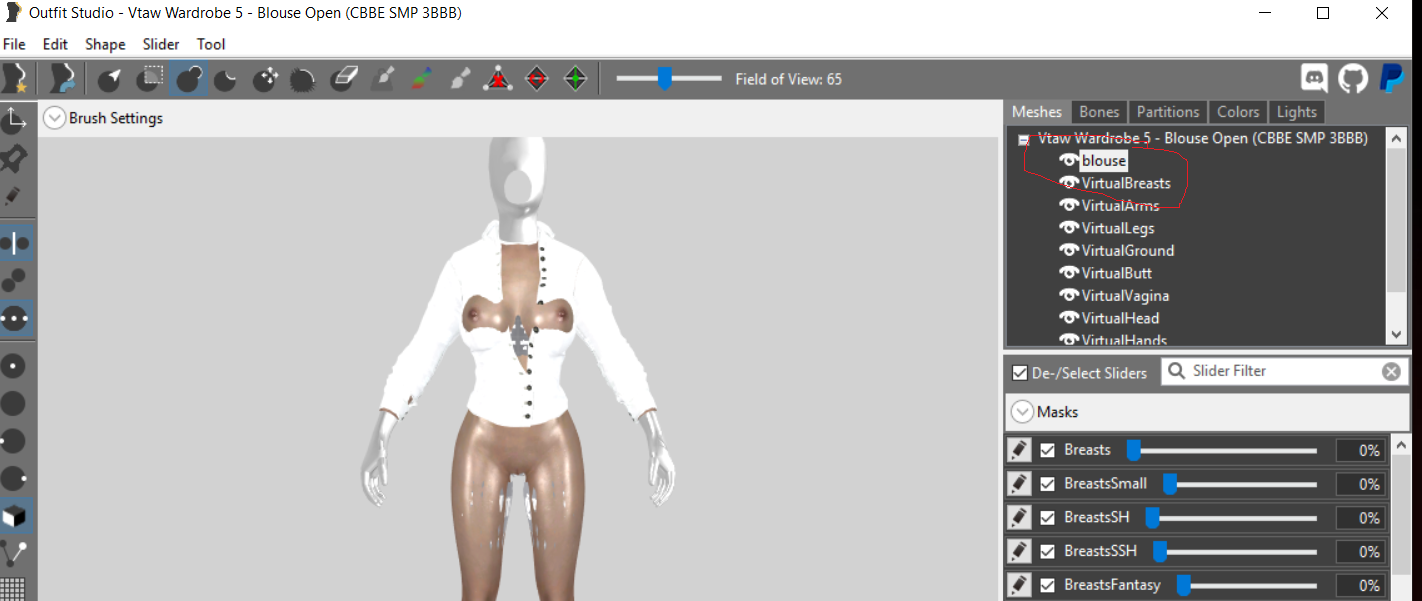This screenshot has height=601, width=1422.
Task: Click the Field of View slider handle
Action: (x=664, y=79)
